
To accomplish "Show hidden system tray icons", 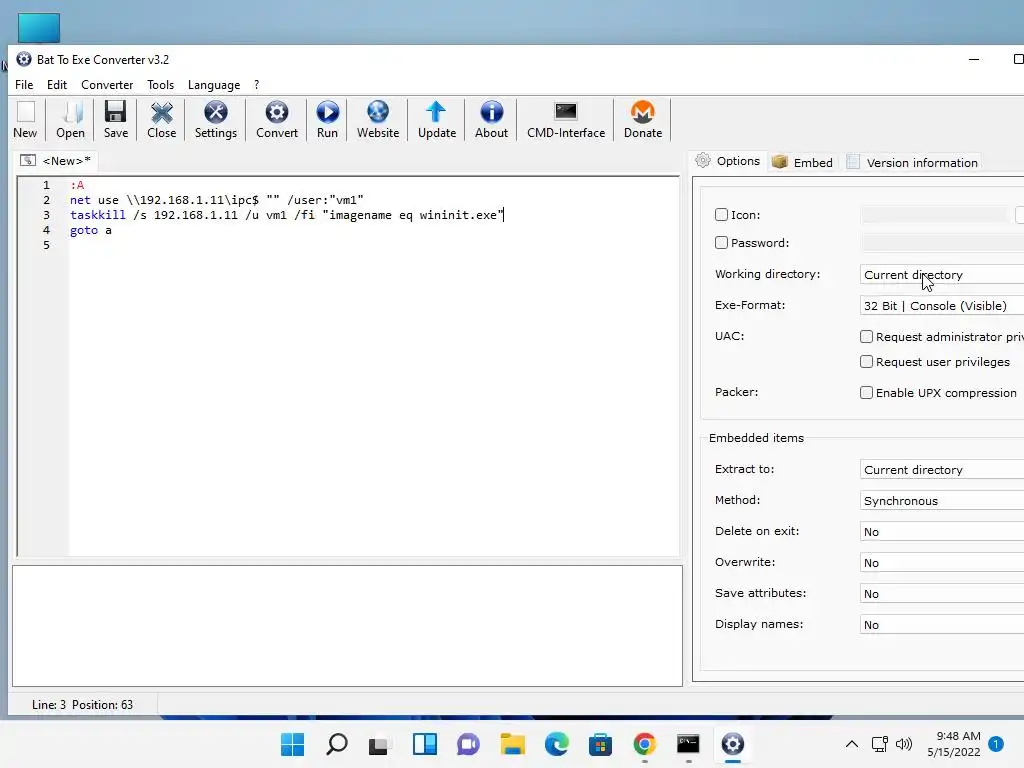I will point(852,744).
